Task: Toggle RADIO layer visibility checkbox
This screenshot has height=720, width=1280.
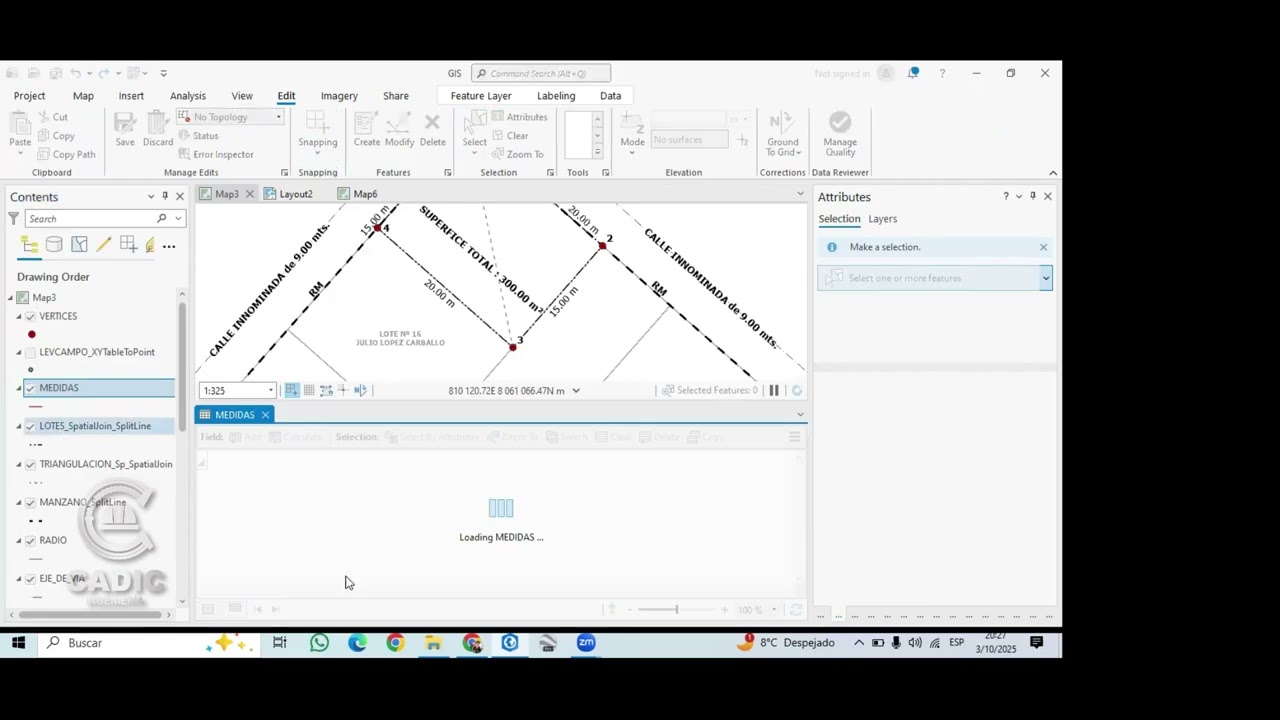Action: 30,540
